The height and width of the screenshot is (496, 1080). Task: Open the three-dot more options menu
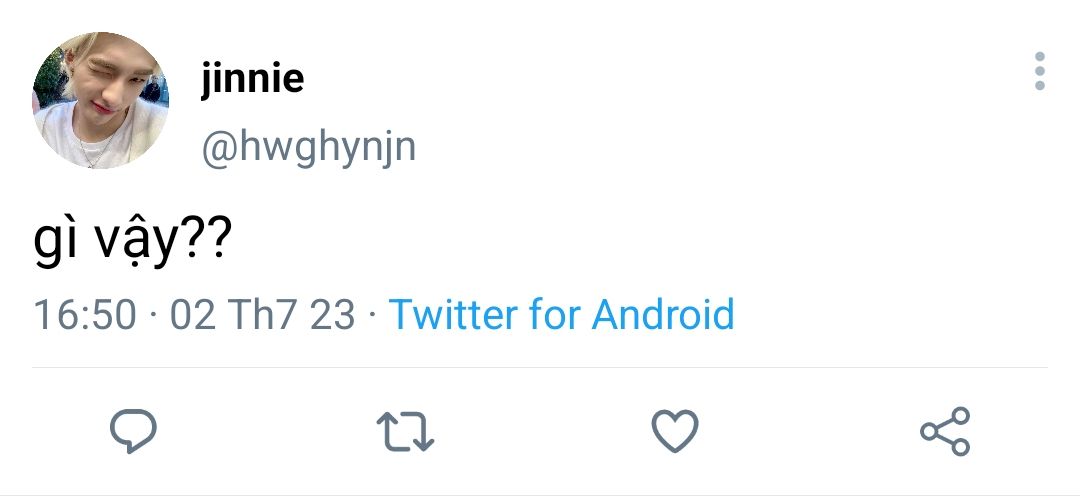click(1040, 72)
